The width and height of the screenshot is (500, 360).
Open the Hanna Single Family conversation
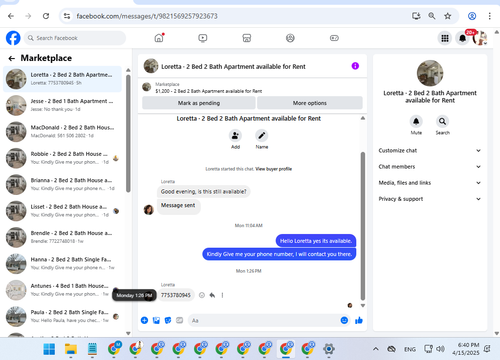click(62, 263)
